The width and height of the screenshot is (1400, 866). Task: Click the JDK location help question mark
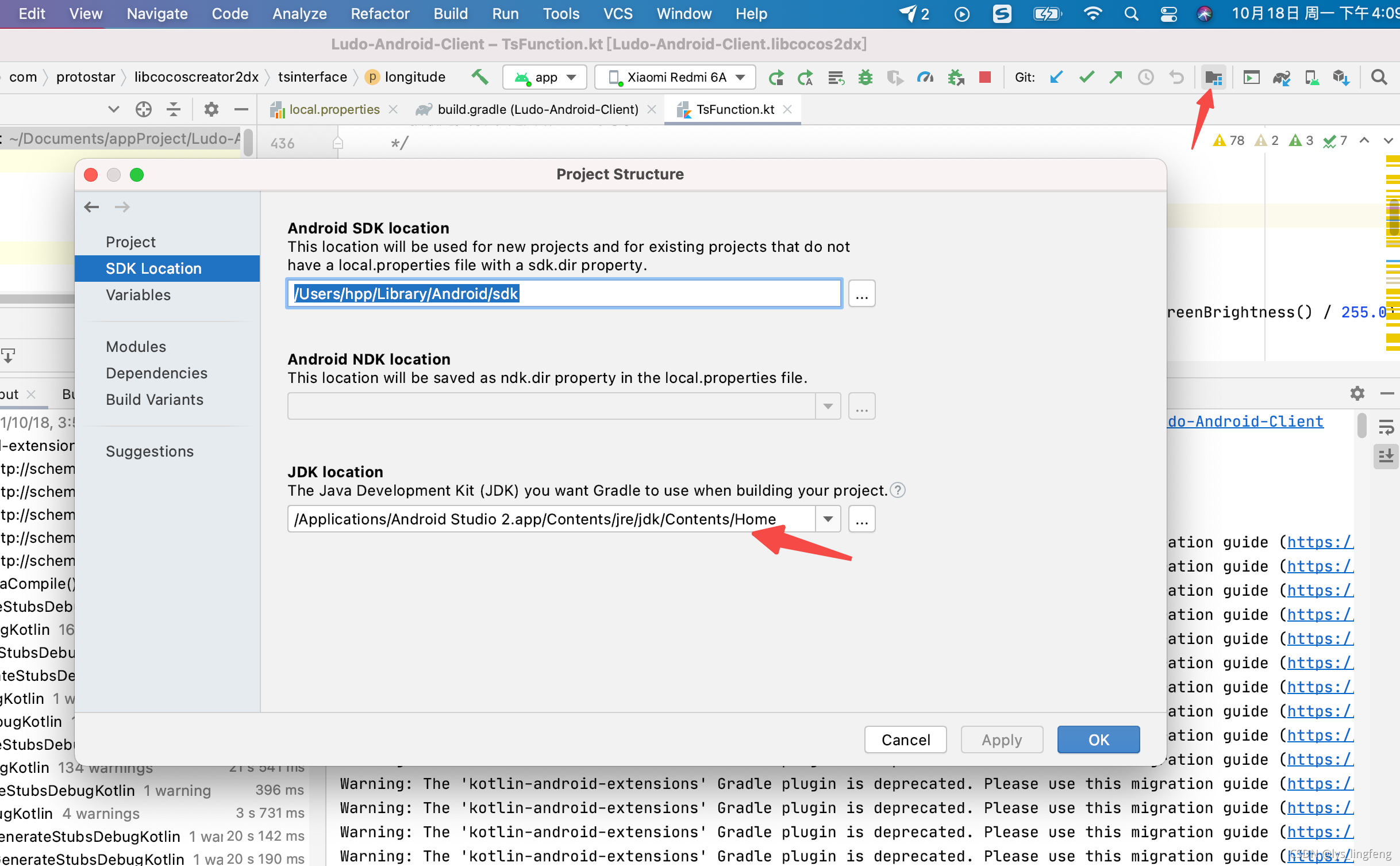(x=897, y=490)
